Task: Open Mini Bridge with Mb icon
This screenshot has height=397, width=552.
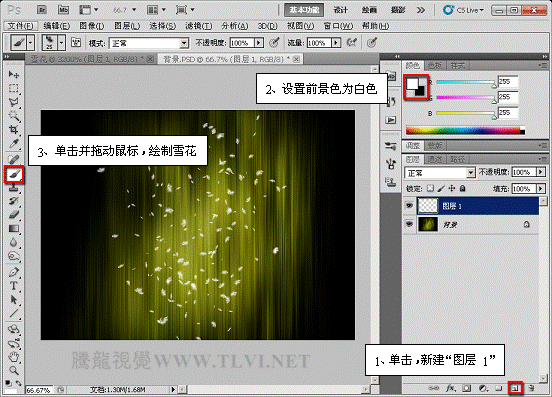Action: click(63, 10)
